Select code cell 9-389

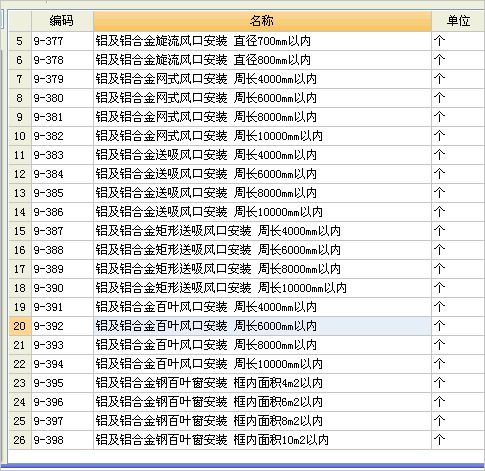pyautogui.click(x=62, y=269)
